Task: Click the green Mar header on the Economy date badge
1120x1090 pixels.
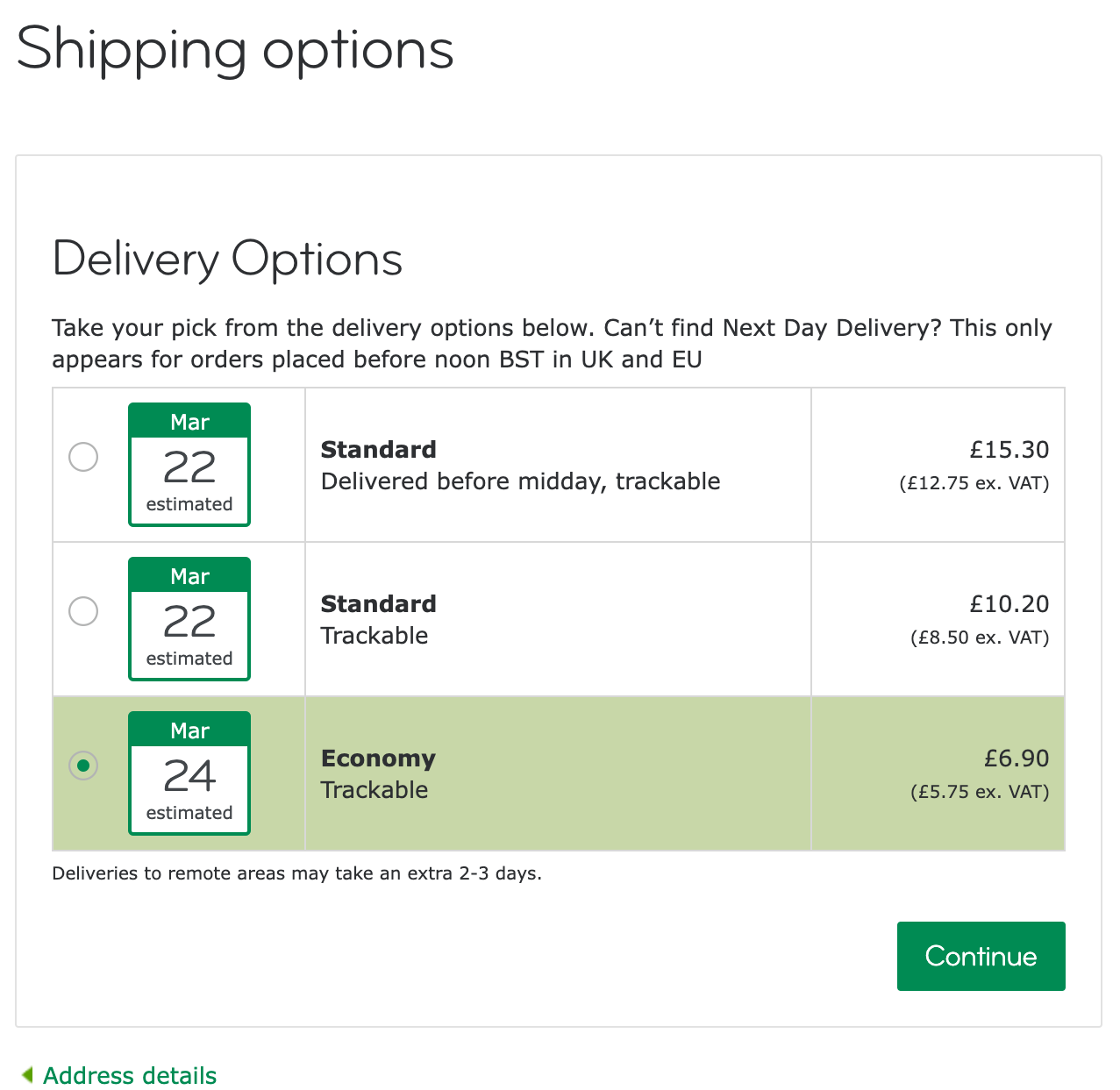Action: point(189,730)
